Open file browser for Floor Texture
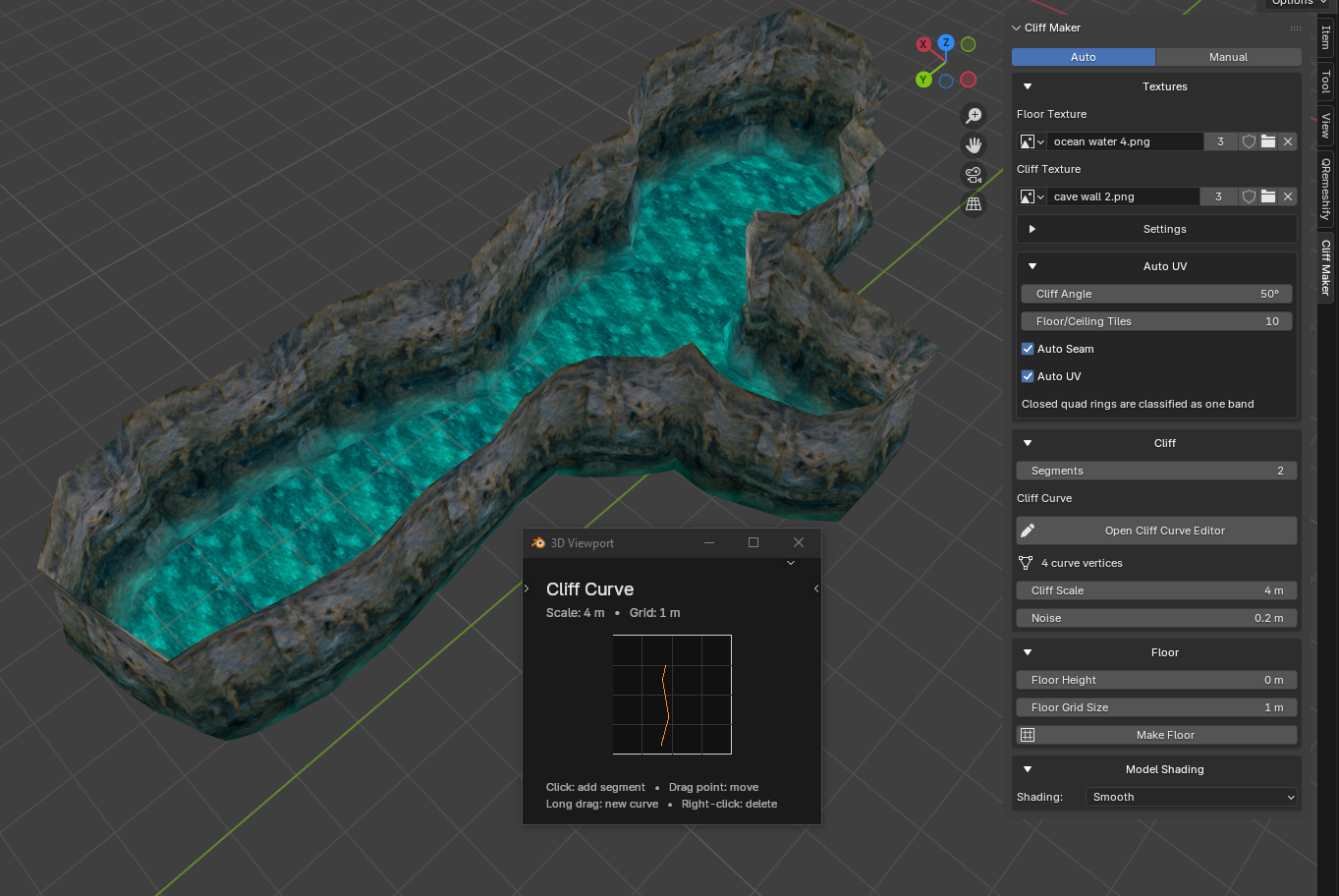Image resolution: width=1339 pixels, height=896 pixels. (1268, 141)
